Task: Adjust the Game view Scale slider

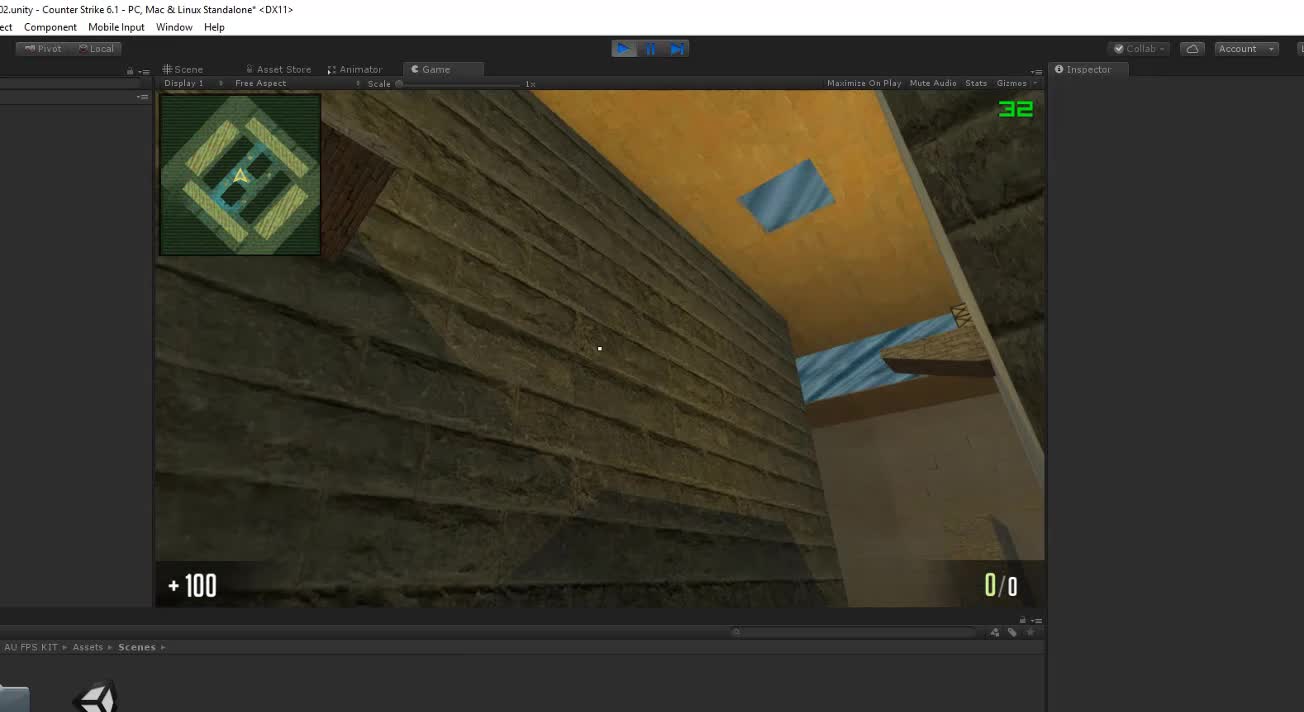Action: pos(460,84)
